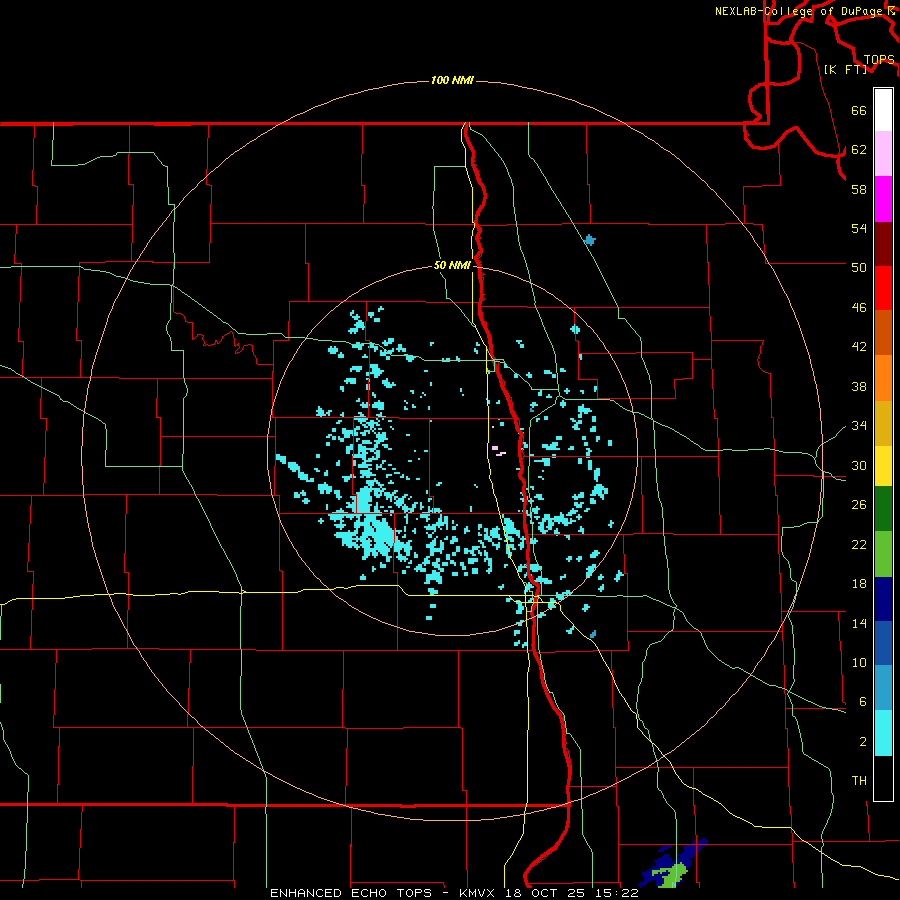
Task: Click the black TH legend swatch
Action: [x=883, y=778]
